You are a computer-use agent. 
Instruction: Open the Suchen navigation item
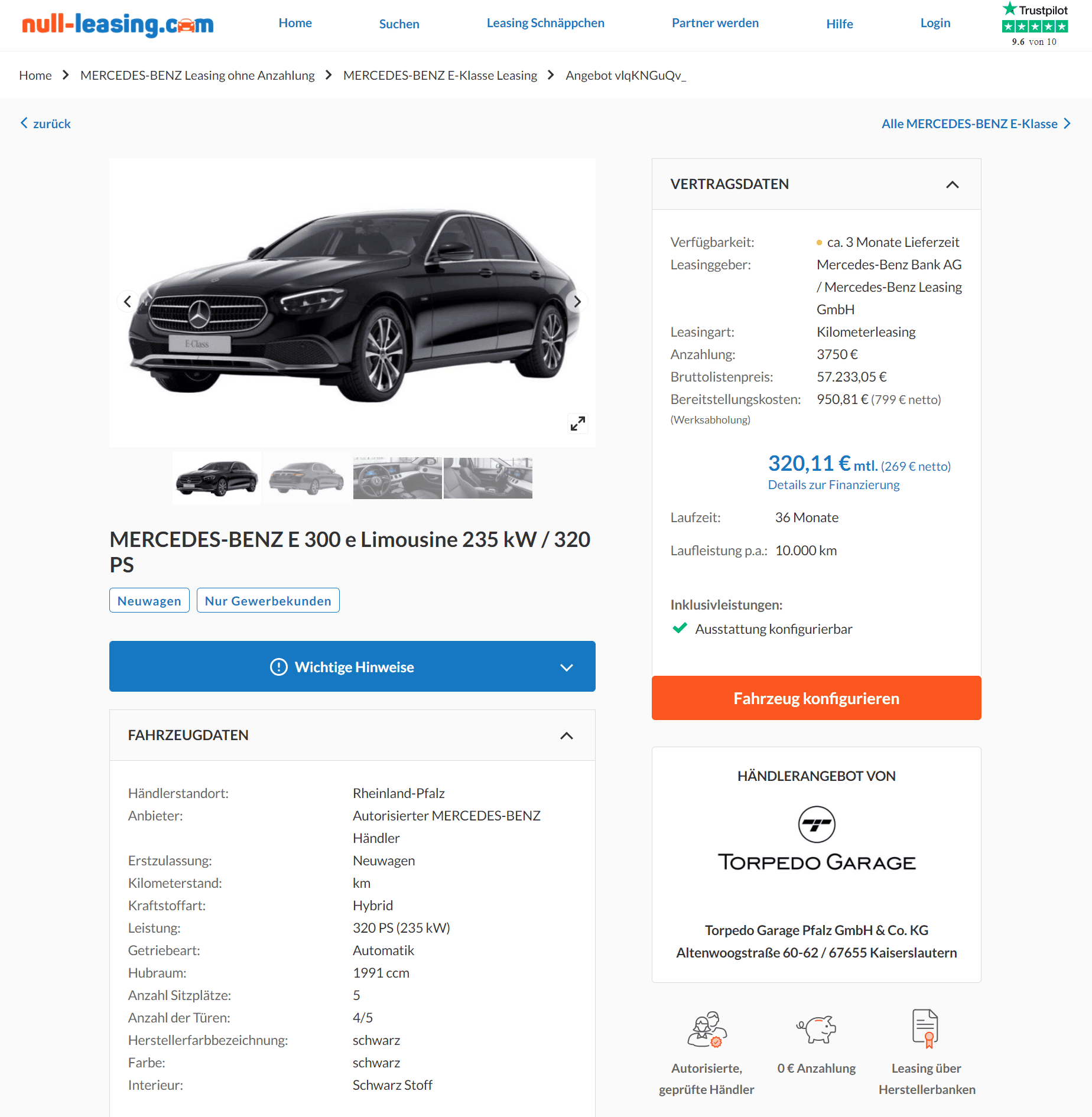399,24
